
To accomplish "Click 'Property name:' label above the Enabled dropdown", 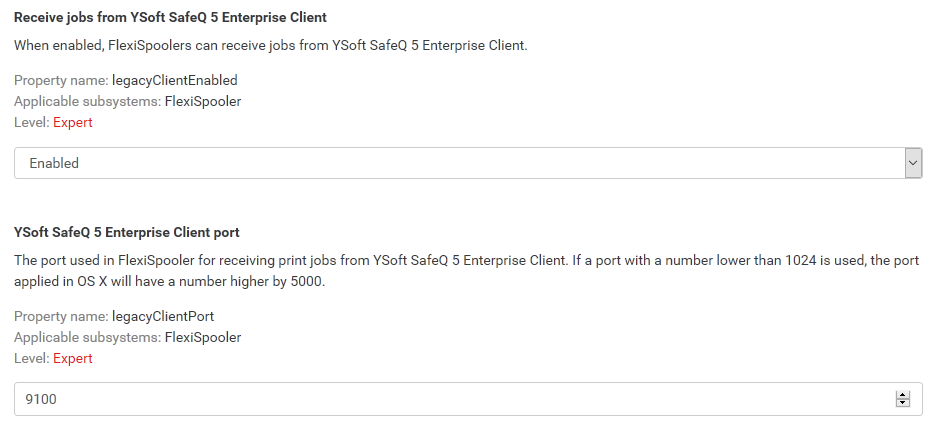I will pyautogui.click(x=60, y=80).
